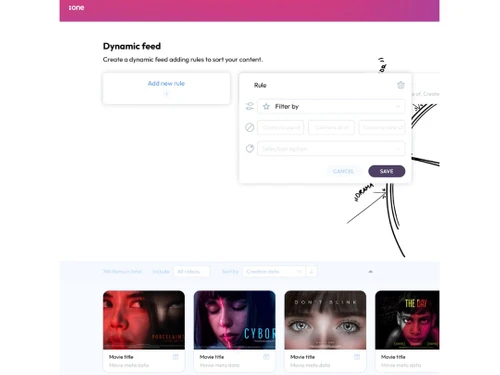
Task: Choose the last contains option in the row
Action: click(382, 127)
